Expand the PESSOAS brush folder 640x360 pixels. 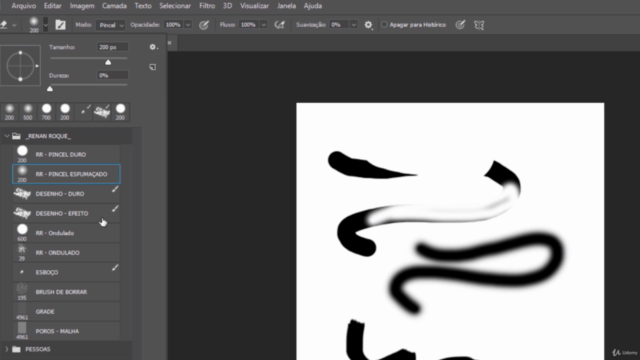(x=7, y=349)
